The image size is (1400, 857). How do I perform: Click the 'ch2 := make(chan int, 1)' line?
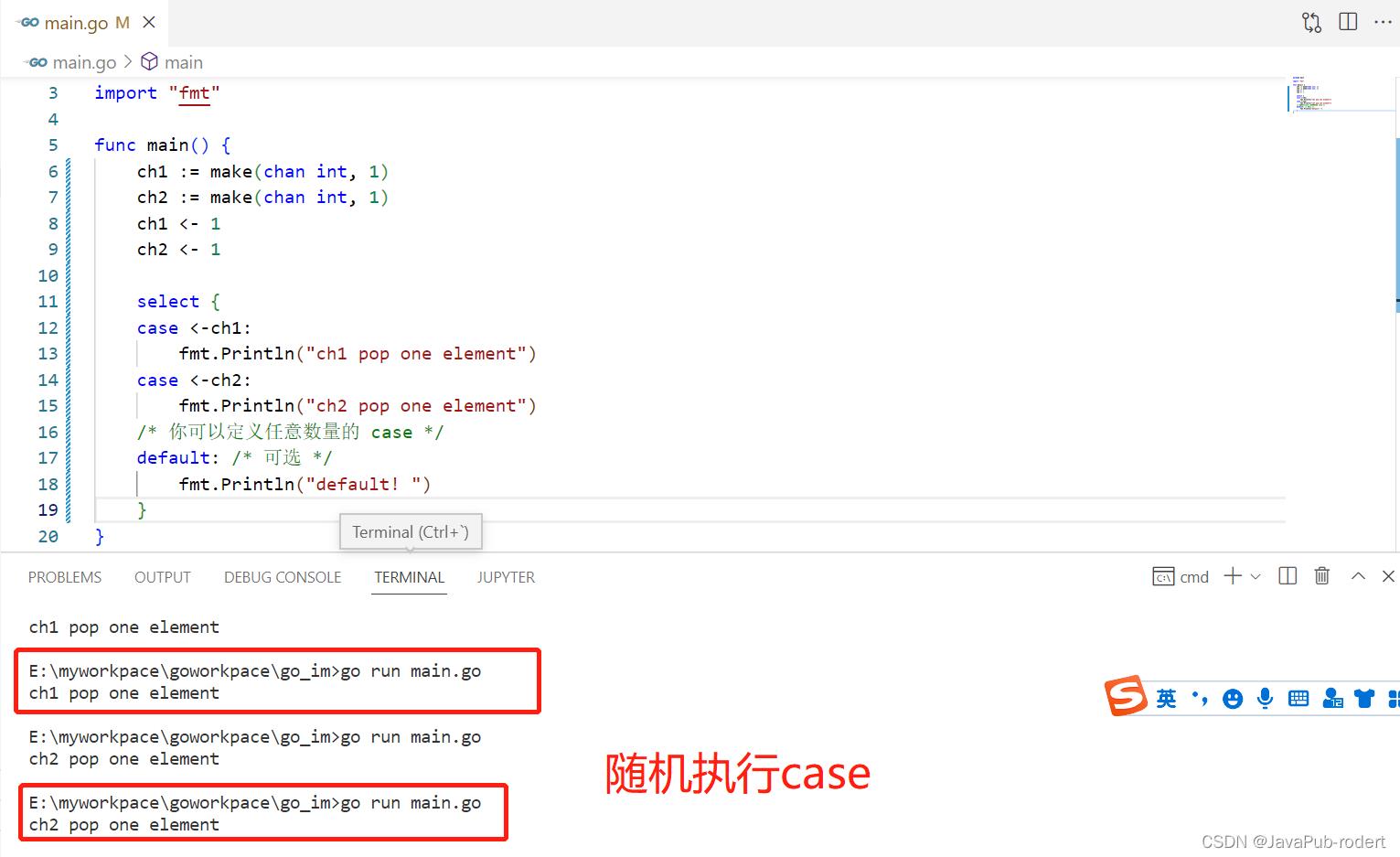coord(262,197)
